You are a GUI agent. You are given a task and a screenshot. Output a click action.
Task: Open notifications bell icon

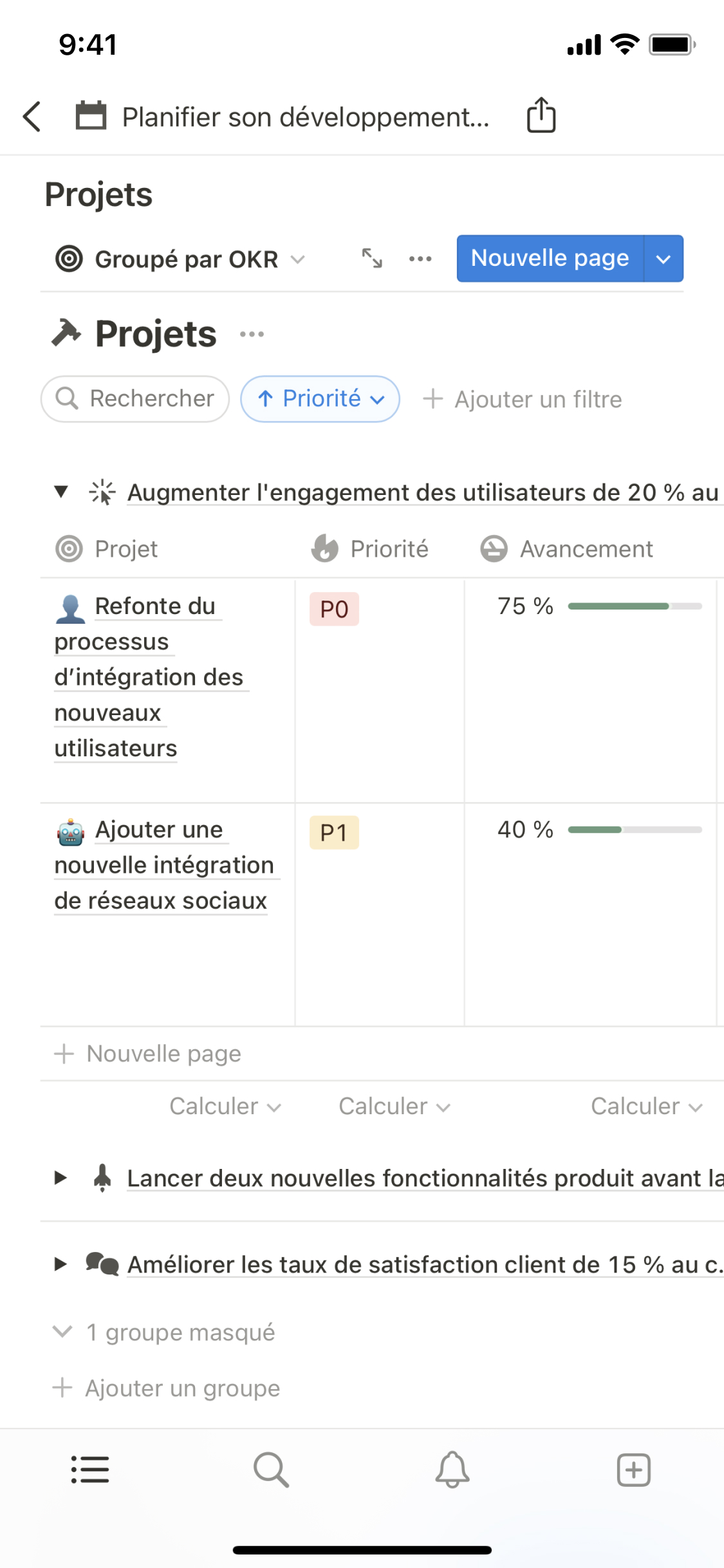(452, 1470)
